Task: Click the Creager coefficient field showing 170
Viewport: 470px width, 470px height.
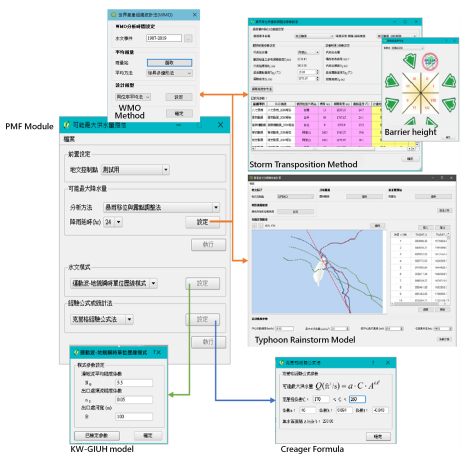Action: coord(321,399)
